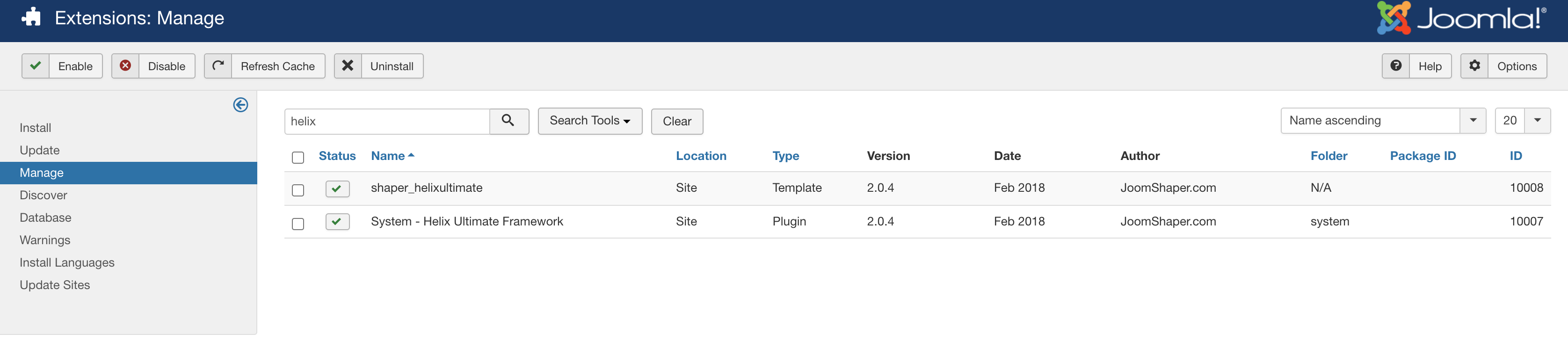Toggle status of Helix Ultimate Framework plugin
The height and width of the screenshot is (348, 1568).
click(x=337, y=222)
